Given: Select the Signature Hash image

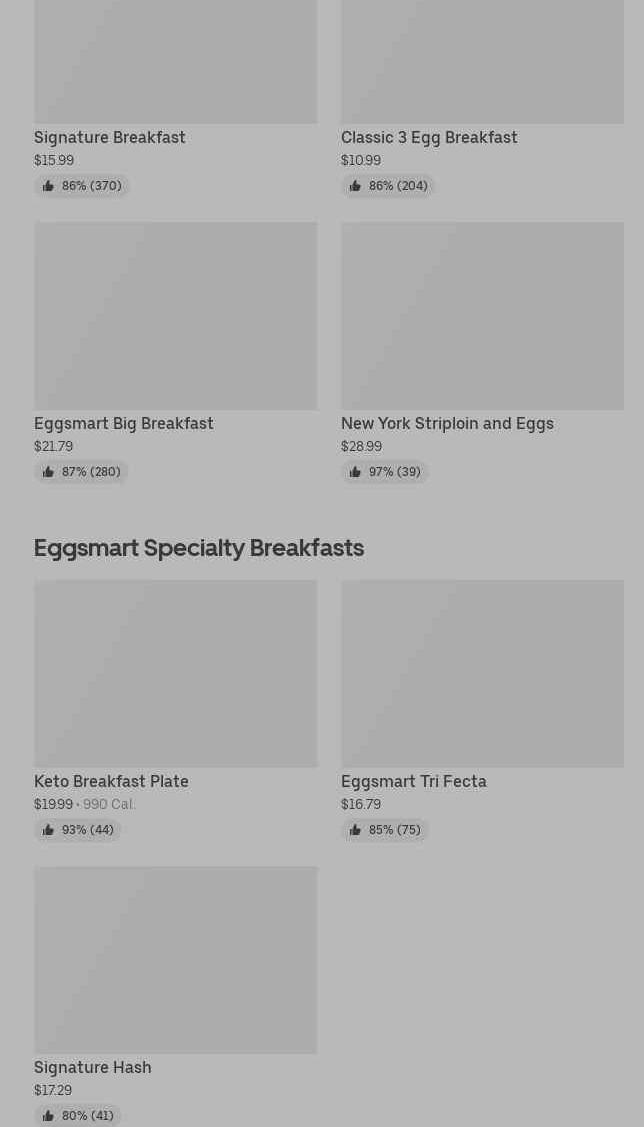Looking at the screenshot, I should (x=175, y=960).
